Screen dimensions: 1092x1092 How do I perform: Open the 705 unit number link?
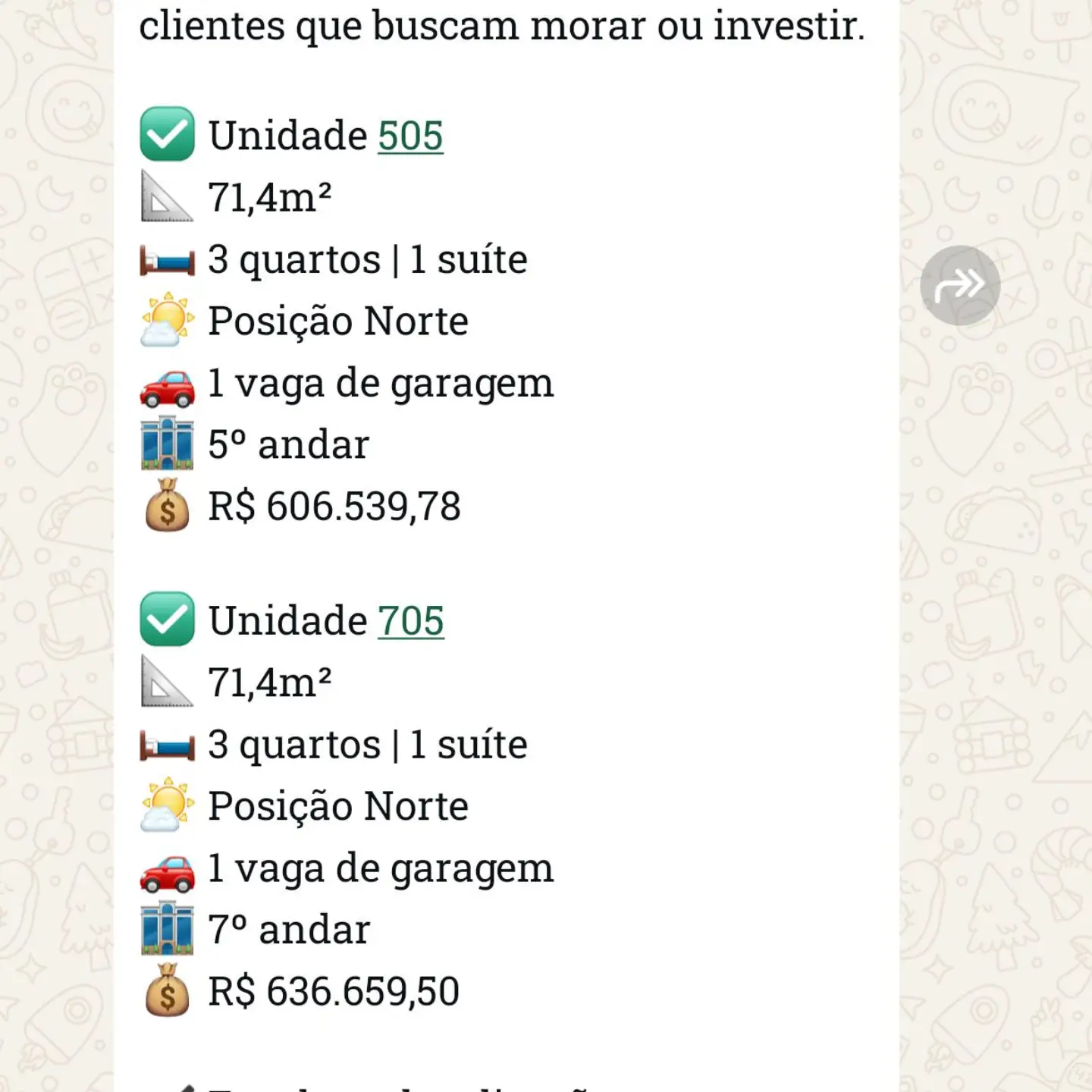coord(411,621)
